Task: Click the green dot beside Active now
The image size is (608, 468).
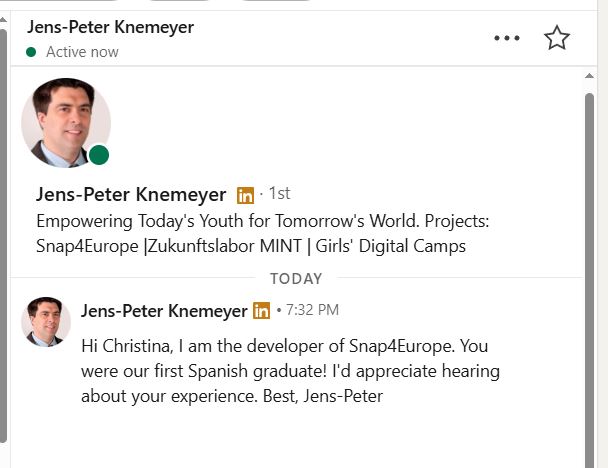Action: pos(32,52)
